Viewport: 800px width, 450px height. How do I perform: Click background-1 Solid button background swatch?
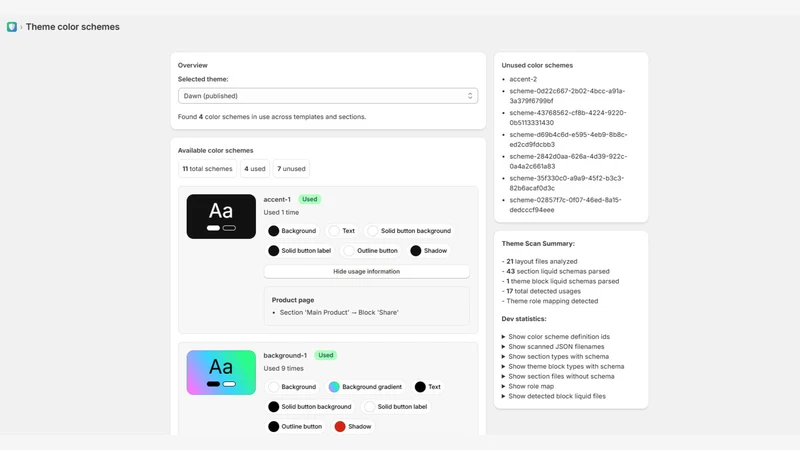pos(273,407)
